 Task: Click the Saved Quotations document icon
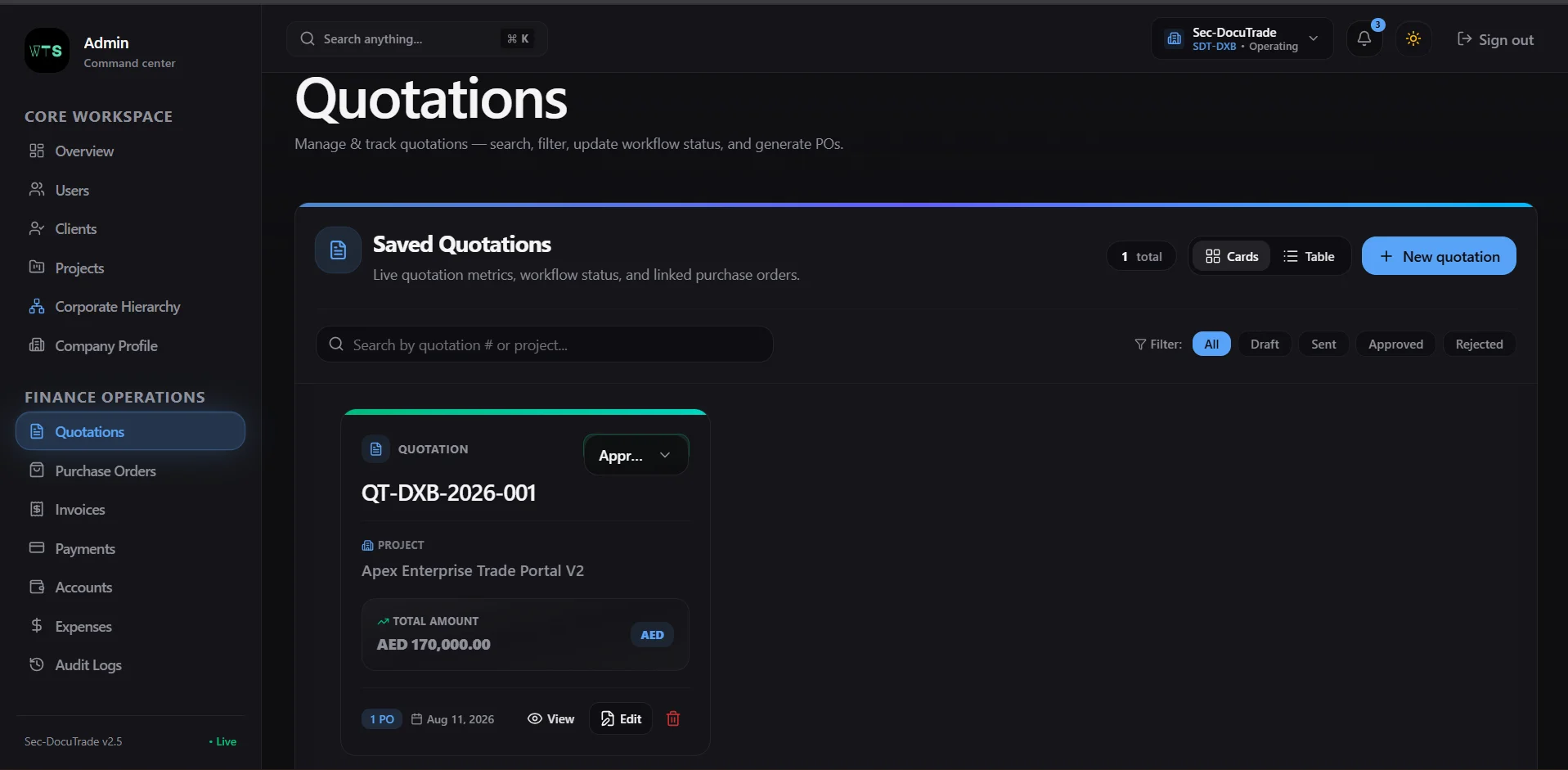point(338,250)
